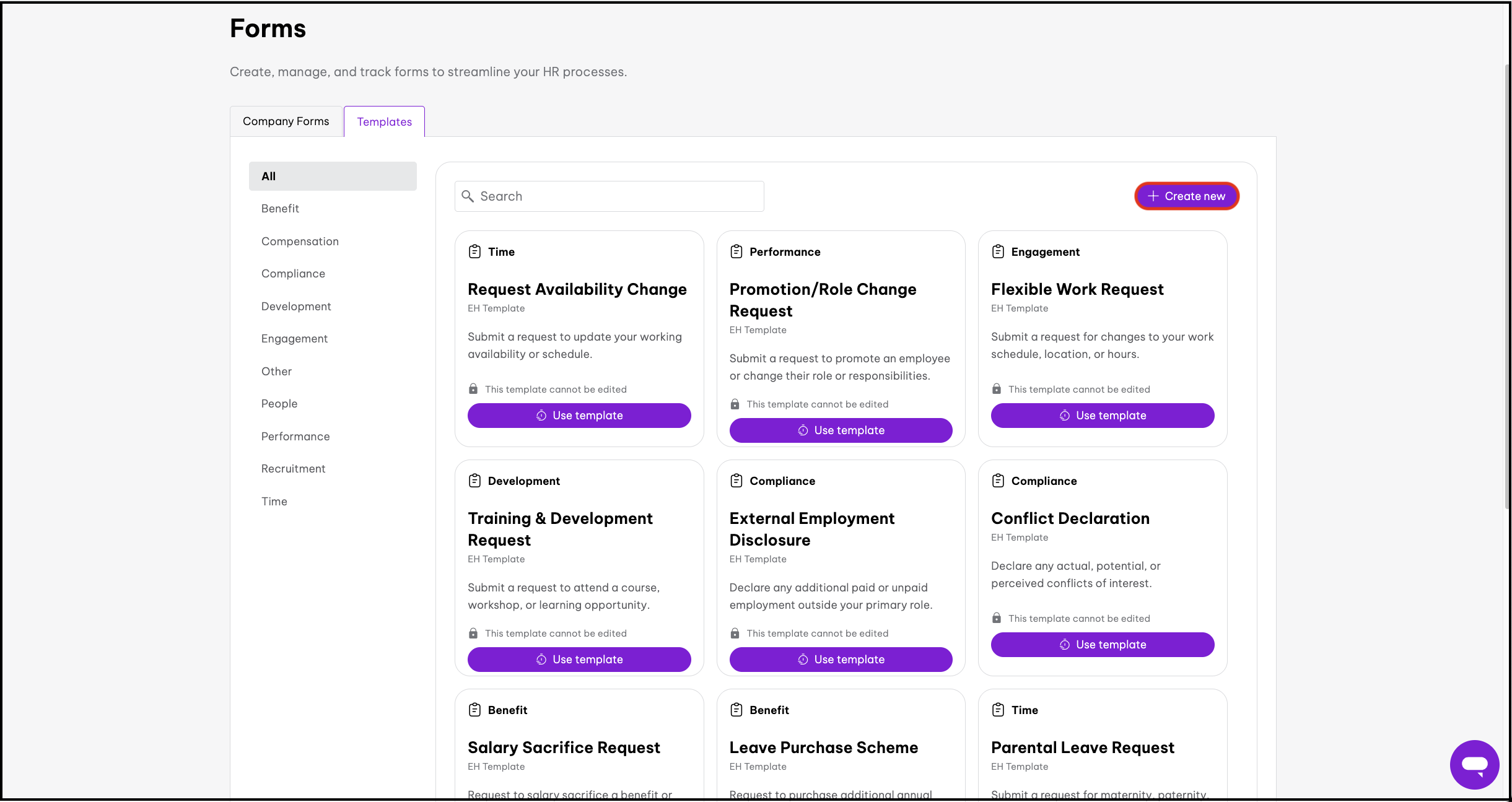Image resolution: width=1512 pixels, height=802 pixels.
Task: Click the search magnifier icon
Action: point(468,196)
